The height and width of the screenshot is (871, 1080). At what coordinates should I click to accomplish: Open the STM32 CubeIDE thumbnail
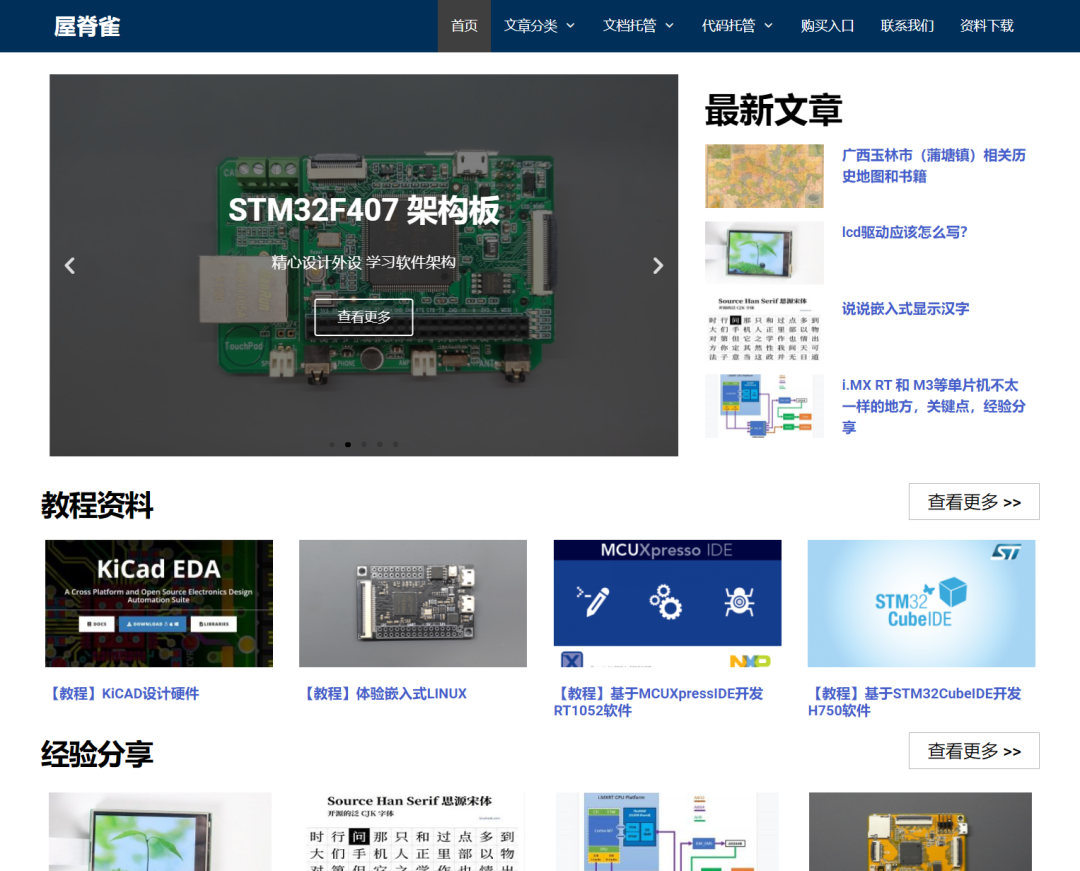pos(922,603)
